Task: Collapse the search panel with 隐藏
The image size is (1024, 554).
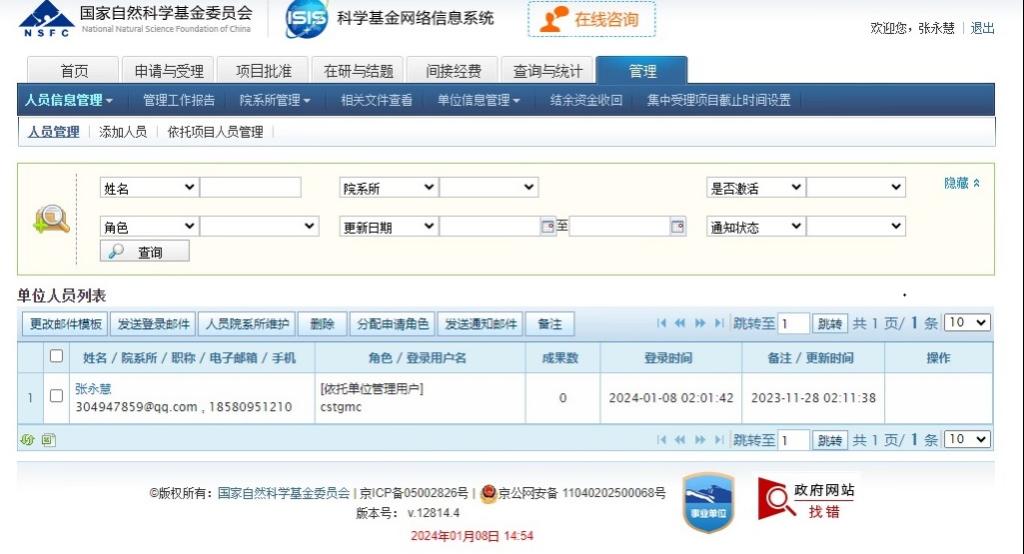Action: 962,183
